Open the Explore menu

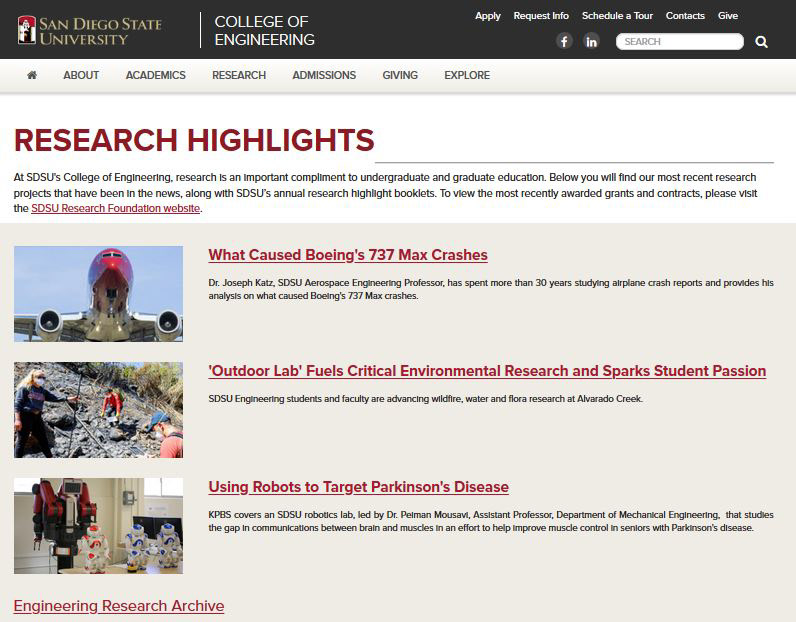tap(467, 75)
